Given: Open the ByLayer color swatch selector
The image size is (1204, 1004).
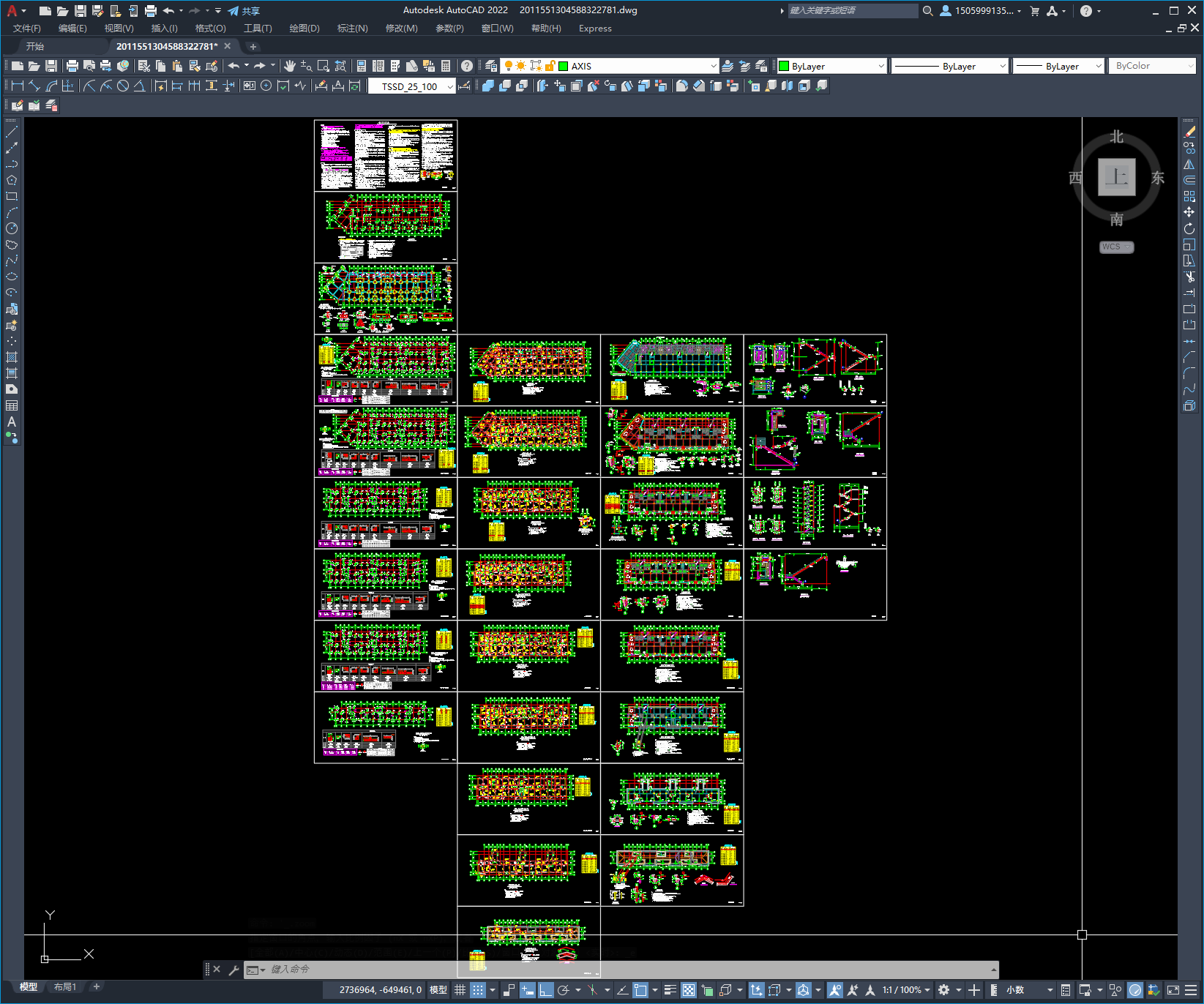Looking at the screenshot, I should tap(831, 66).
